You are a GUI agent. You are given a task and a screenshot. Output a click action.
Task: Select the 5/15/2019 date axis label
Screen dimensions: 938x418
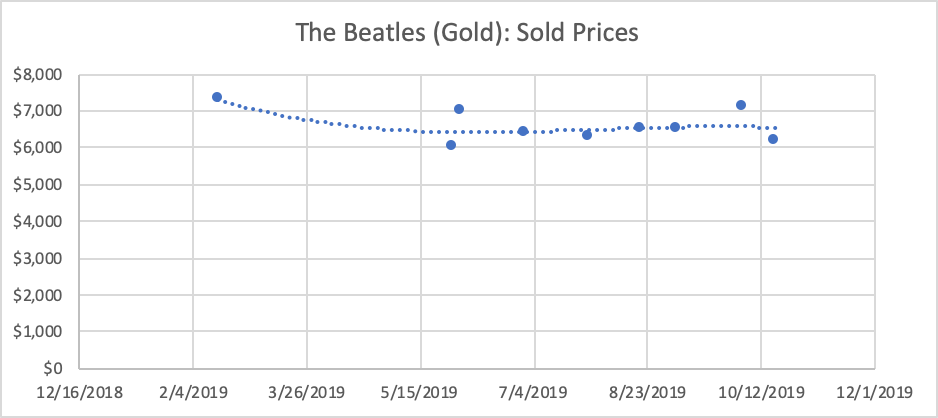pyautogui.click(x=421, y=392)
